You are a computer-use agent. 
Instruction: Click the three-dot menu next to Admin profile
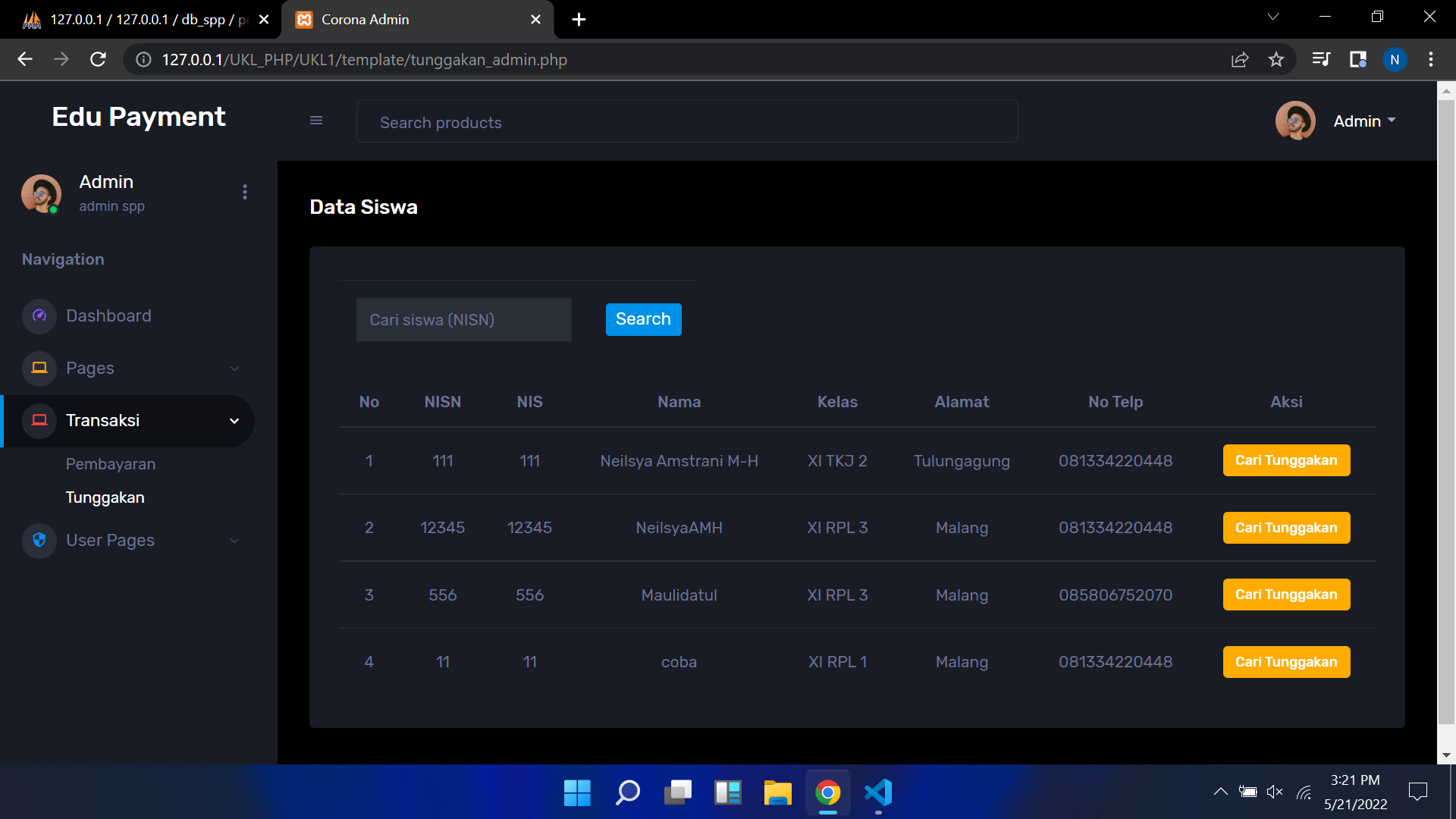[x=244, y=192]
